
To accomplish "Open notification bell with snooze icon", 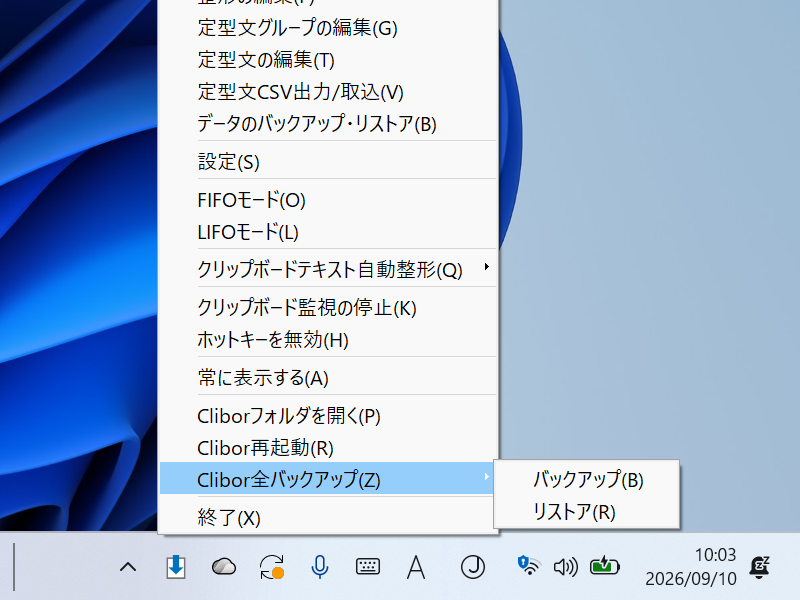I will tap(760, 567).
